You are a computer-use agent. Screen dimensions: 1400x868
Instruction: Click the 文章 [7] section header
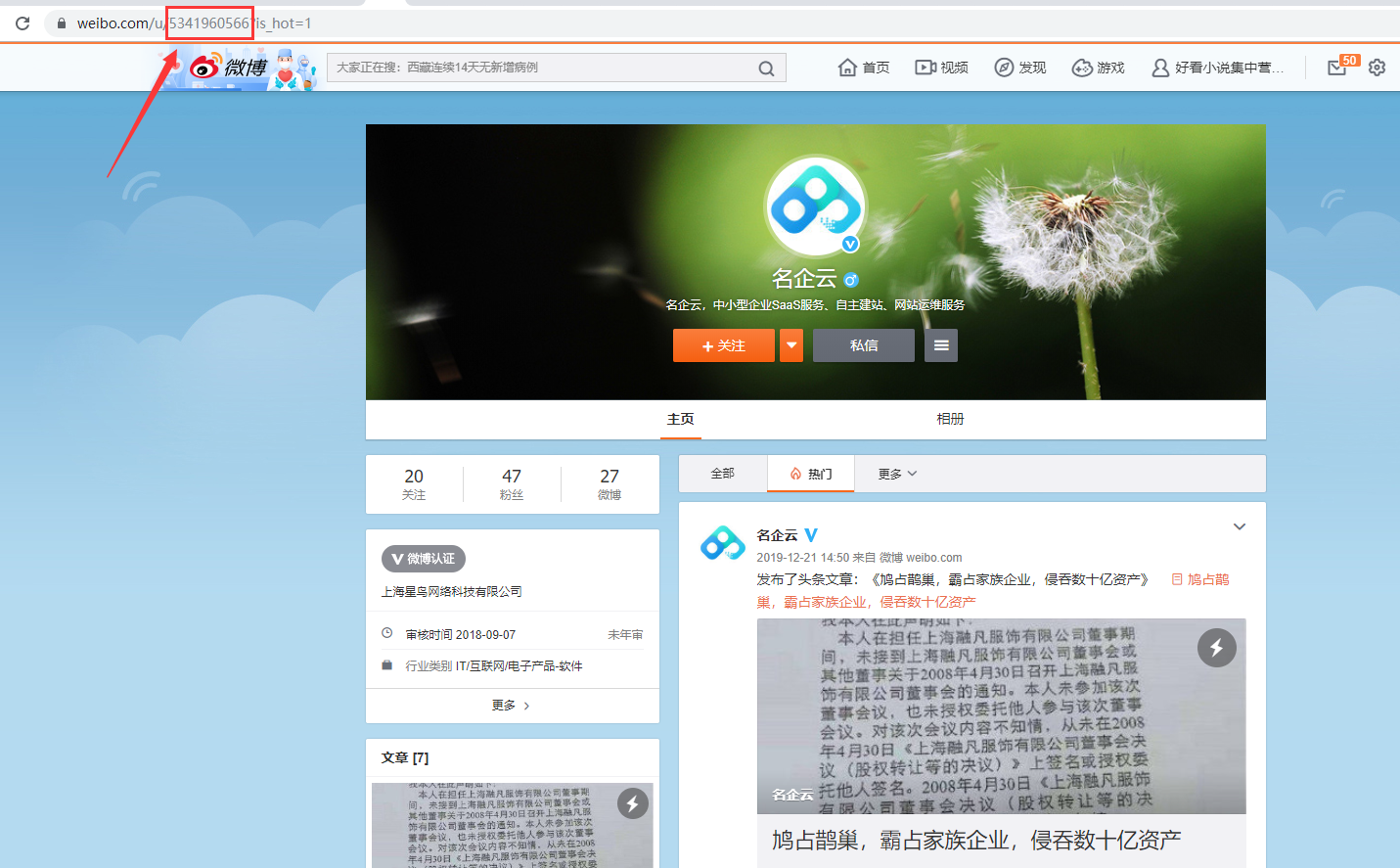[405, 757]
